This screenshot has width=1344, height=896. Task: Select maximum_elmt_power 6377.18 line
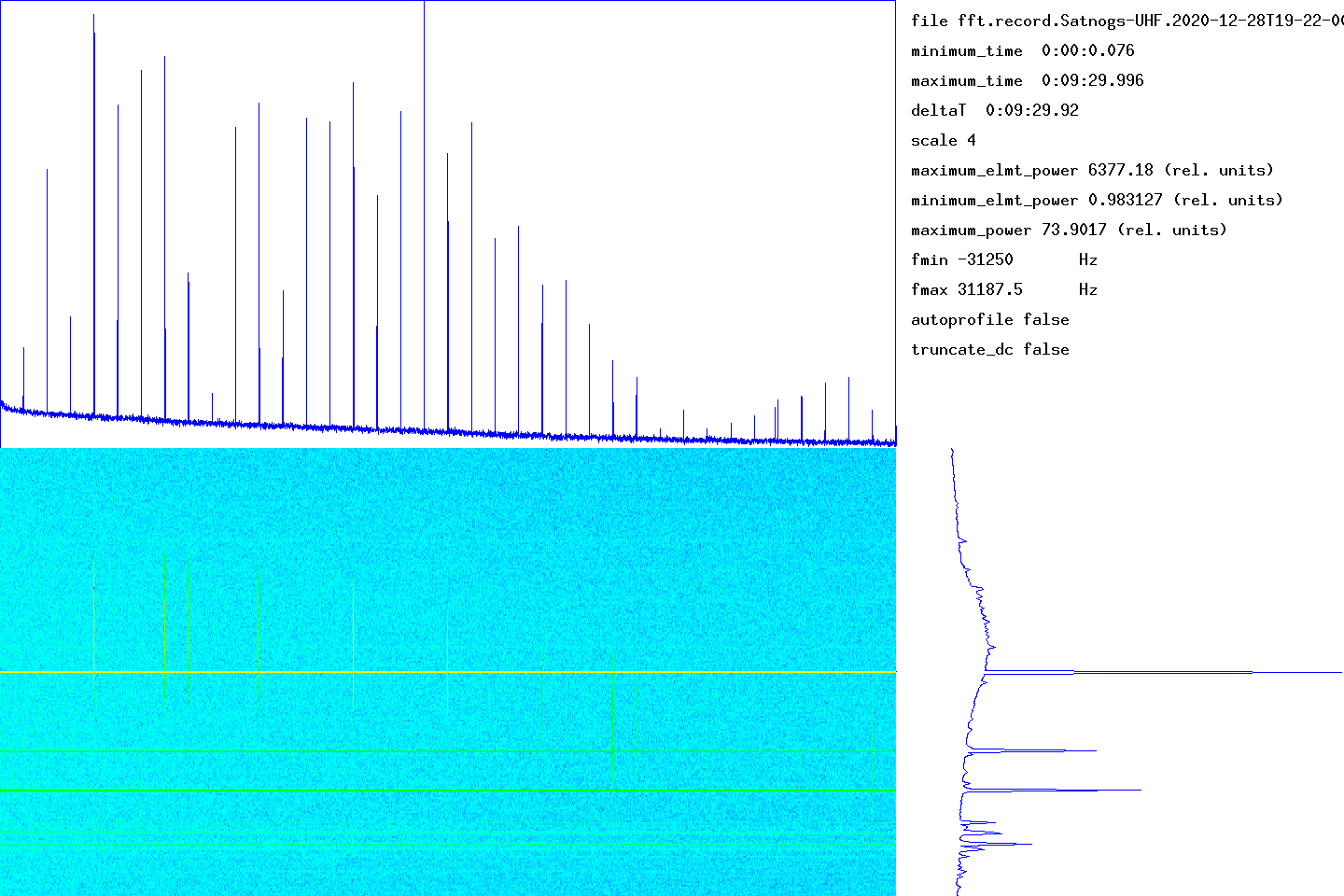coord(1093,170)
